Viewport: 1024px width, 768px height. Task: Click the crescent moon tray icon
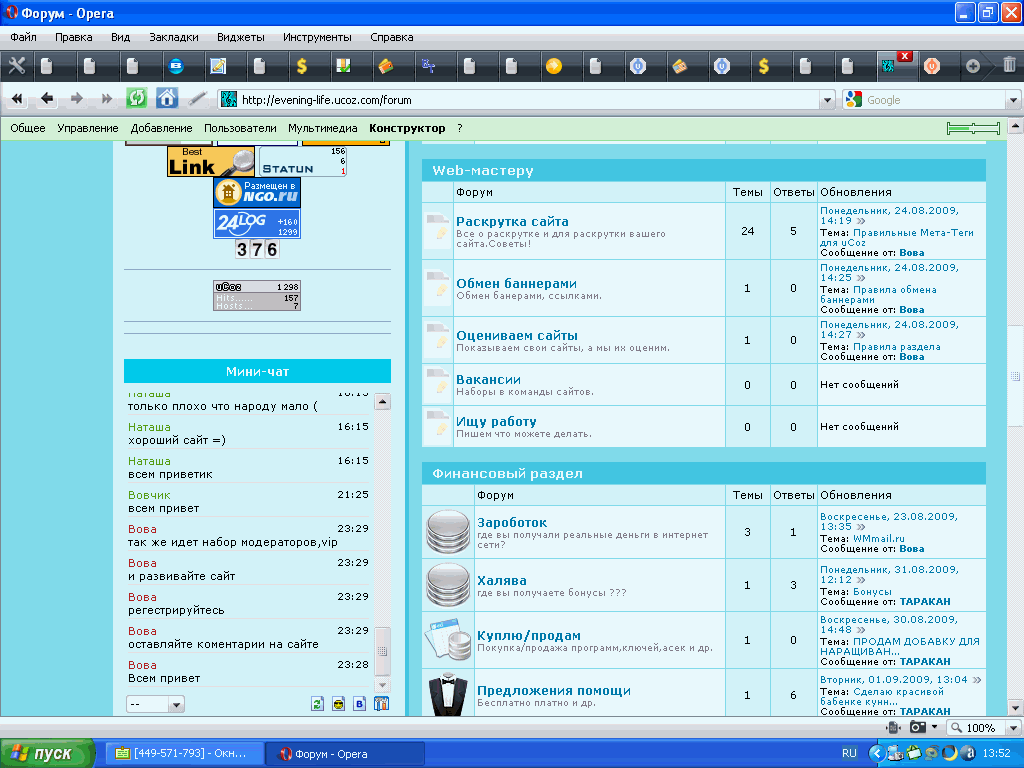coord(950,753)
